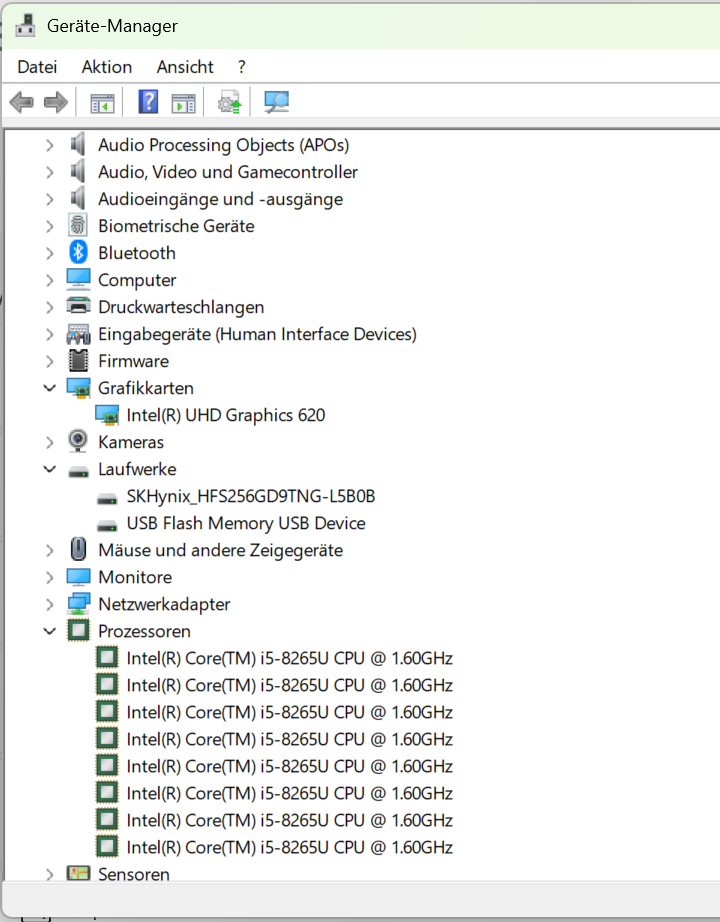Select the Kameras category label
Viewport: 720px width, 922px height.
pyautogui.click(x=131, y=443)
